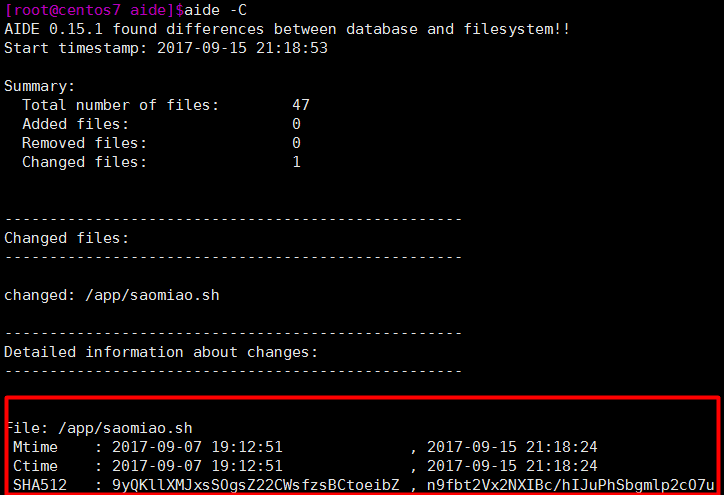
Task: Click old Mtime value 2017-09-07 19:12:51
Action: tap(197, 447)
